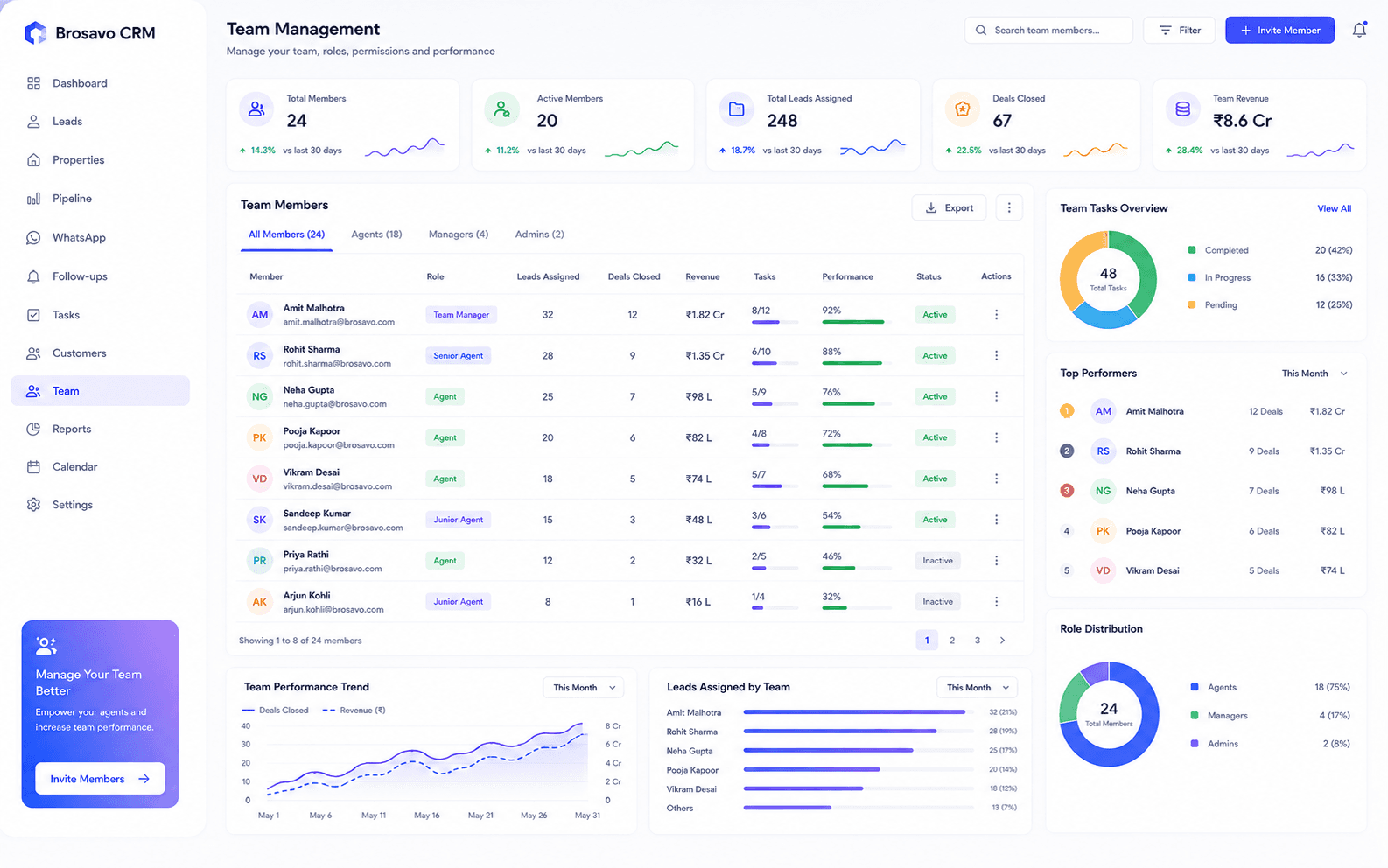Click the Customers people icon in sidebar
Image resolution: width=1388 pixels, height=868 pixels.
[x=33, y=353]
